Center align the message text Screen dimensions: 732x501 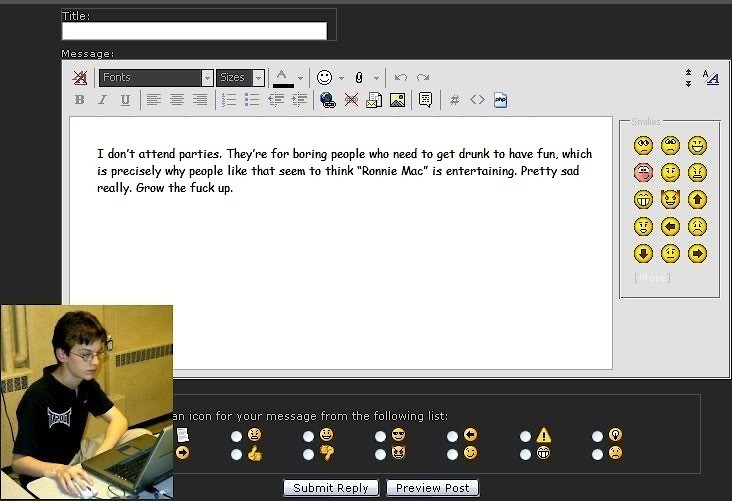pyautogui.click(x=176, y=100)
